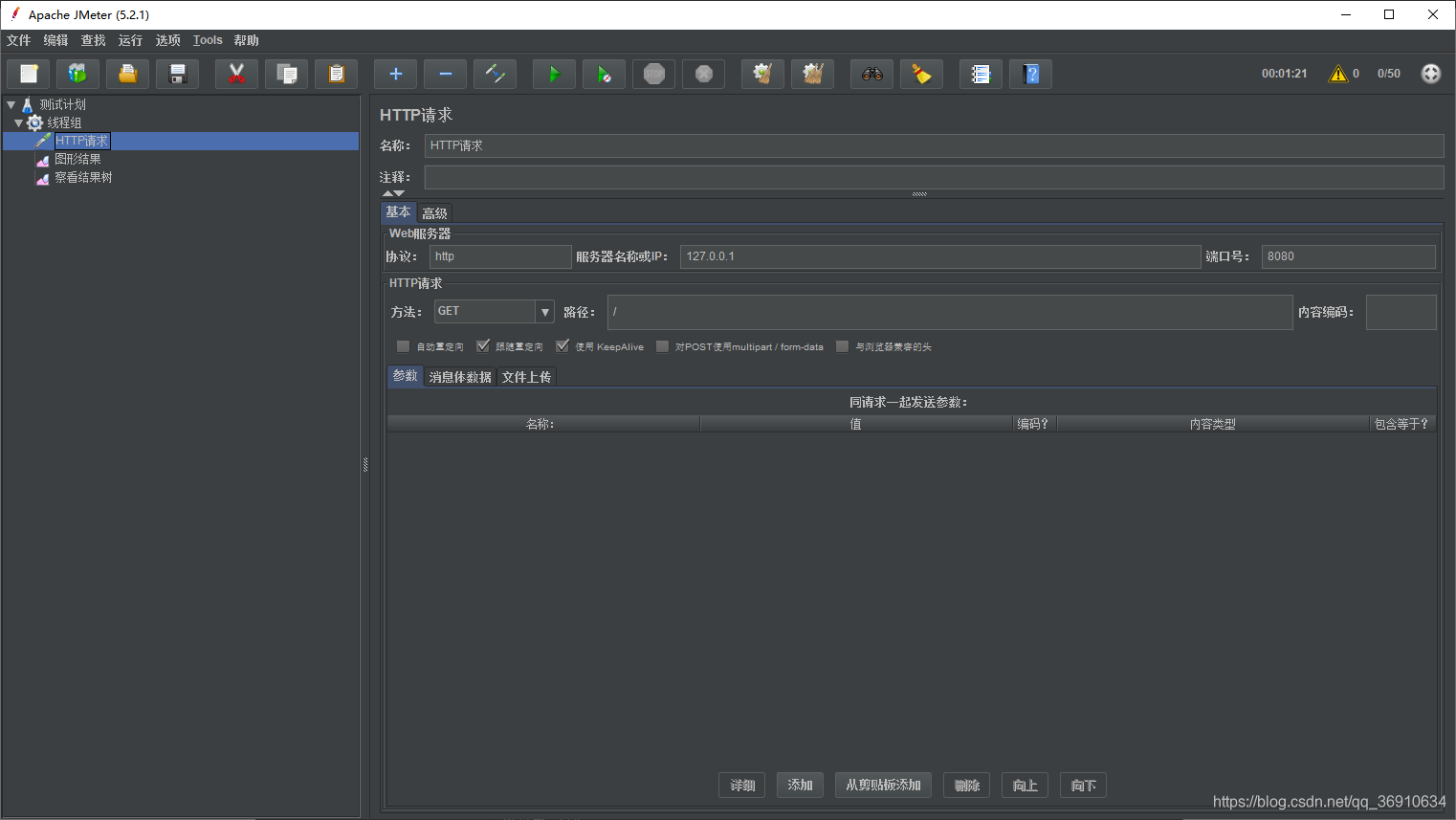Open the Templates toolbar icon

(x=77, y=74)
